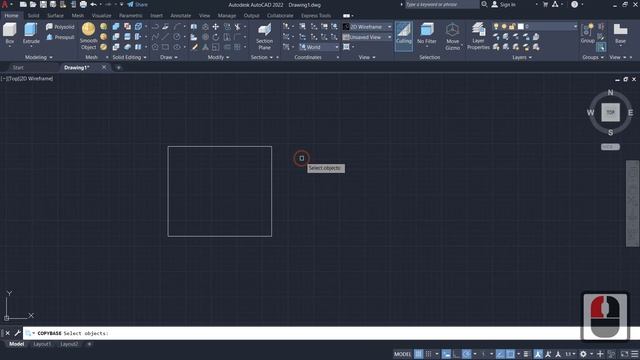Click the MODEL status bar button
The width and height of the screenshot is (640, 360).
click(402, 354)
